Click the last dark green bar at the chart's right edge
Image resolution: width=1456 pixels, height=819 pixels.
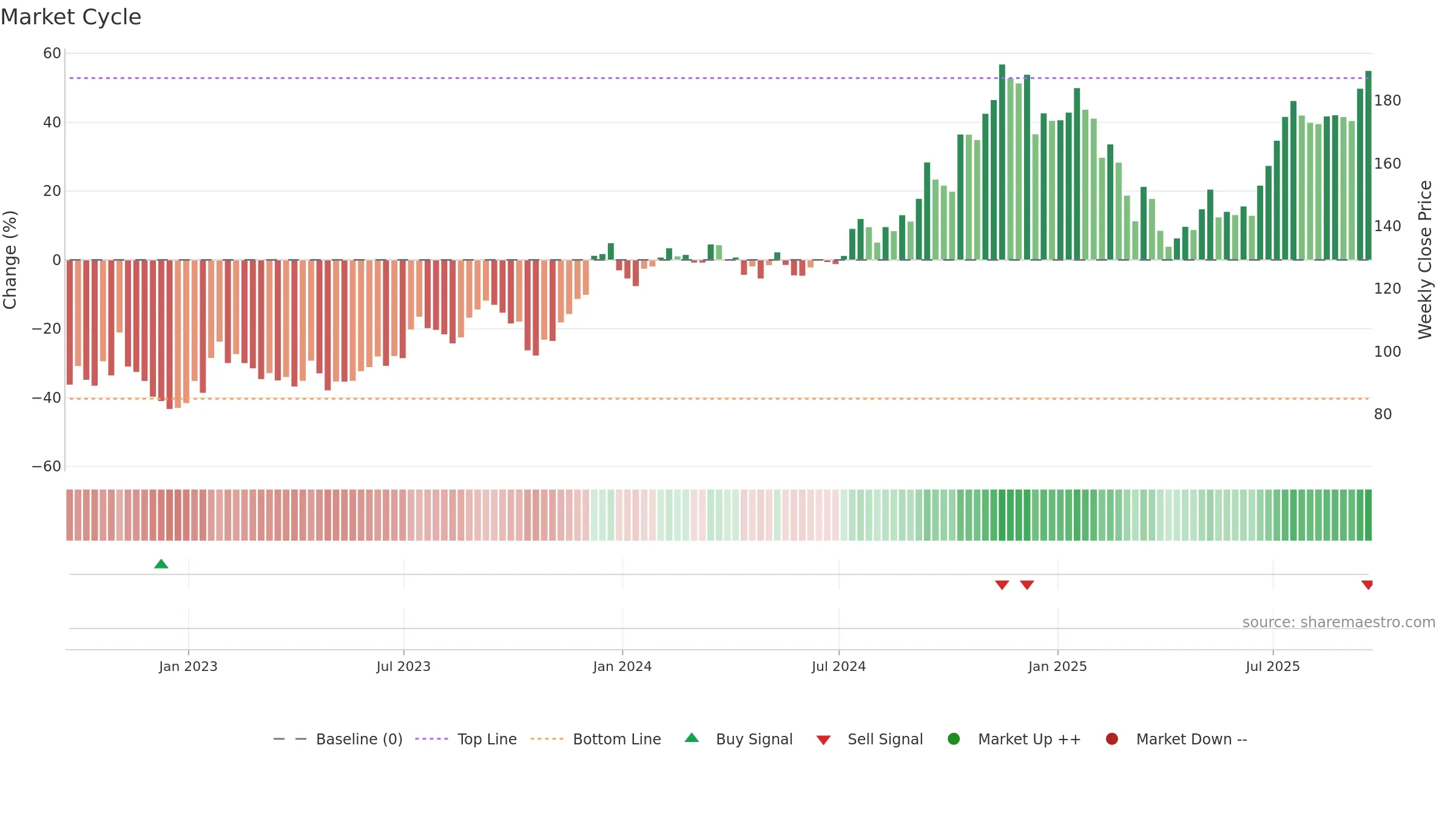tap(1368, 165)
